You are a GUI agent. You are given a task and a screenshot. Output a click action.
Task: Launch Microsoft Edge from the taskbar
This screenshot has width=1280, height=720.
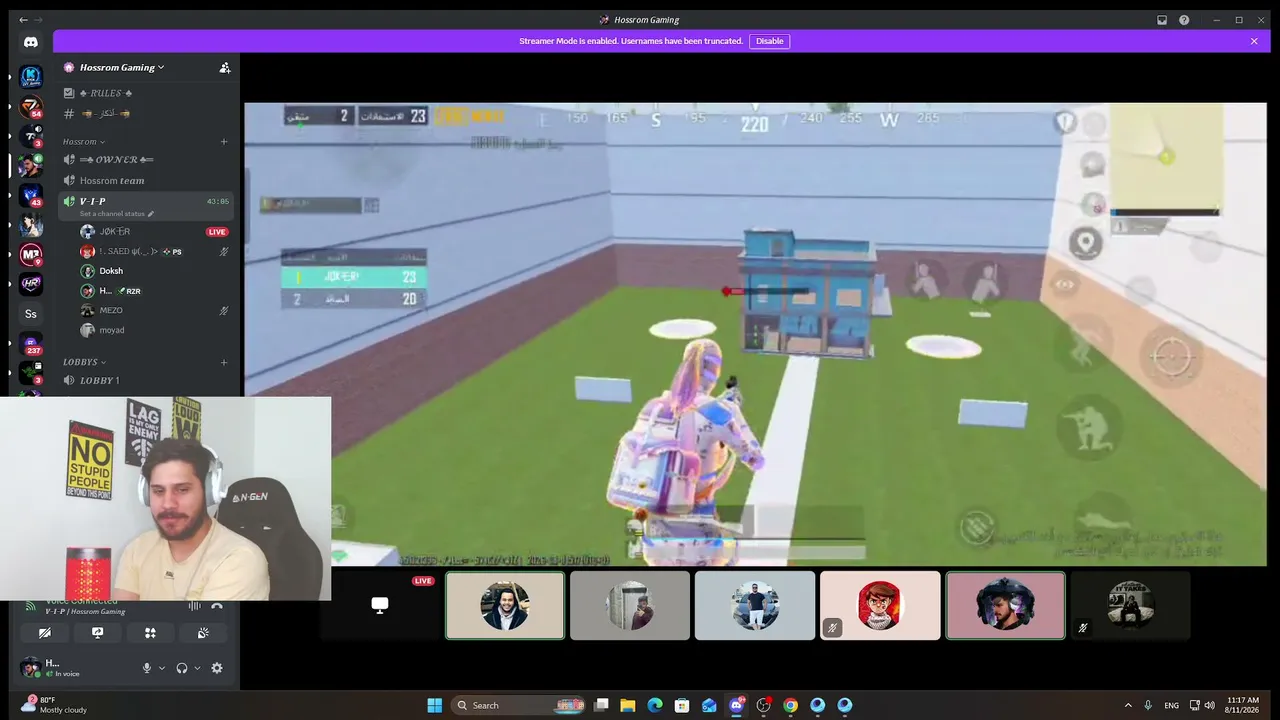point(655,705)
